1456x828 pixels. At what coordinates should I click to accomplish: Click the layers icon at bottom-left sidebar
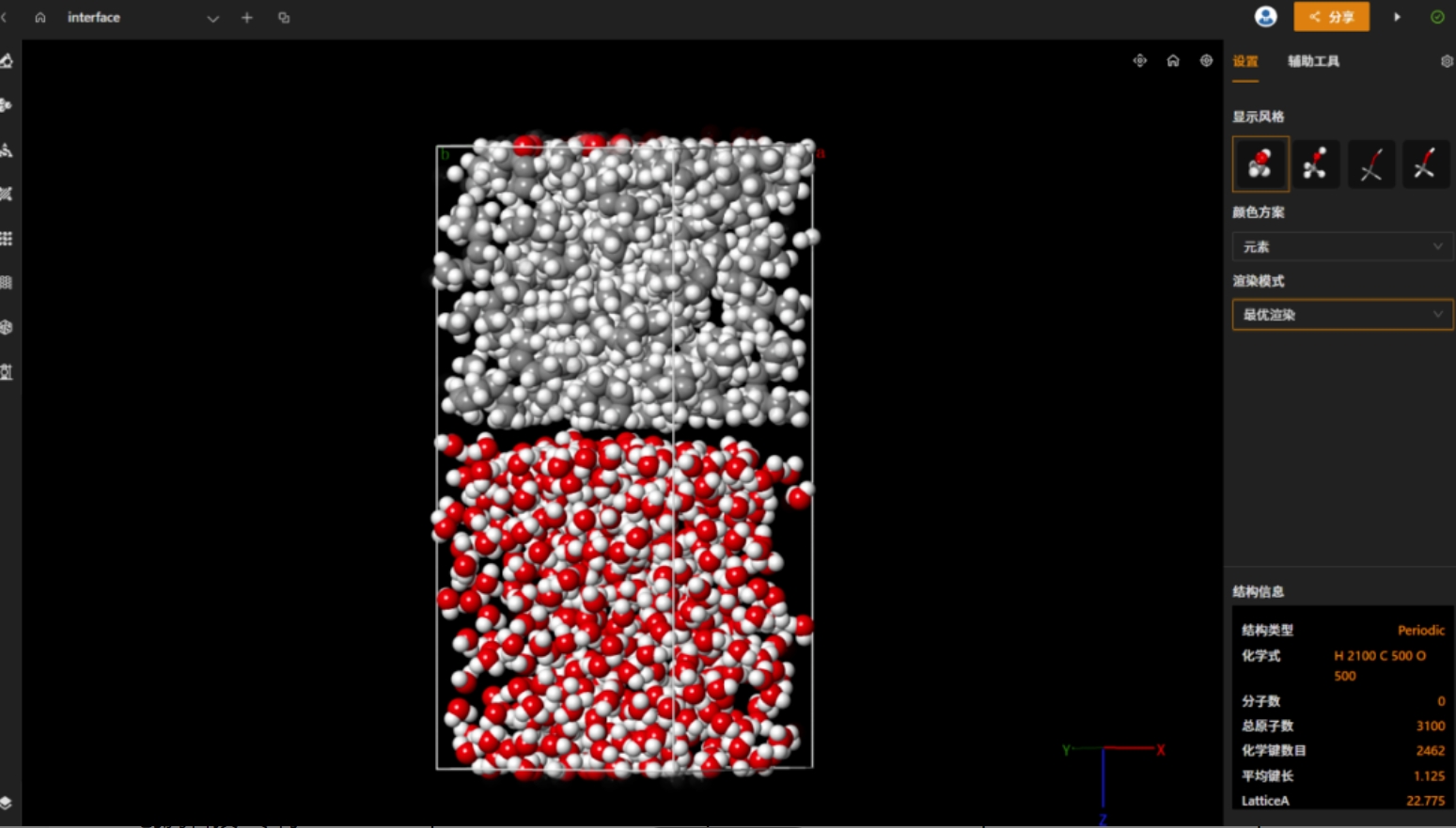click(x=7, y=803)
